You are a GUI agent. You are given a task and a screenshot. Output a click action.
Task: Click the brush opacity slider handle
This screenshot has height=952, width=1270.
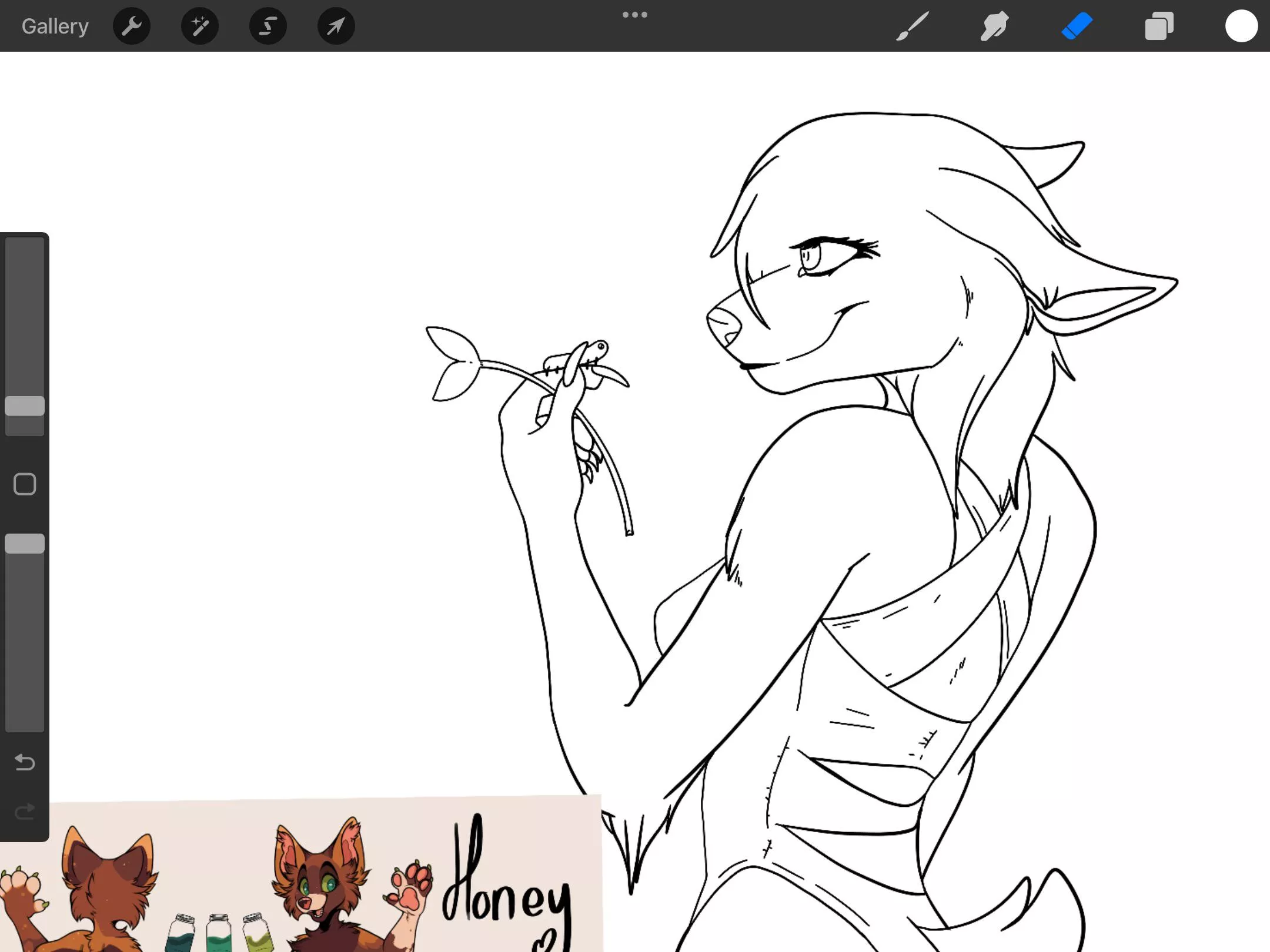(x=25, y=544)
